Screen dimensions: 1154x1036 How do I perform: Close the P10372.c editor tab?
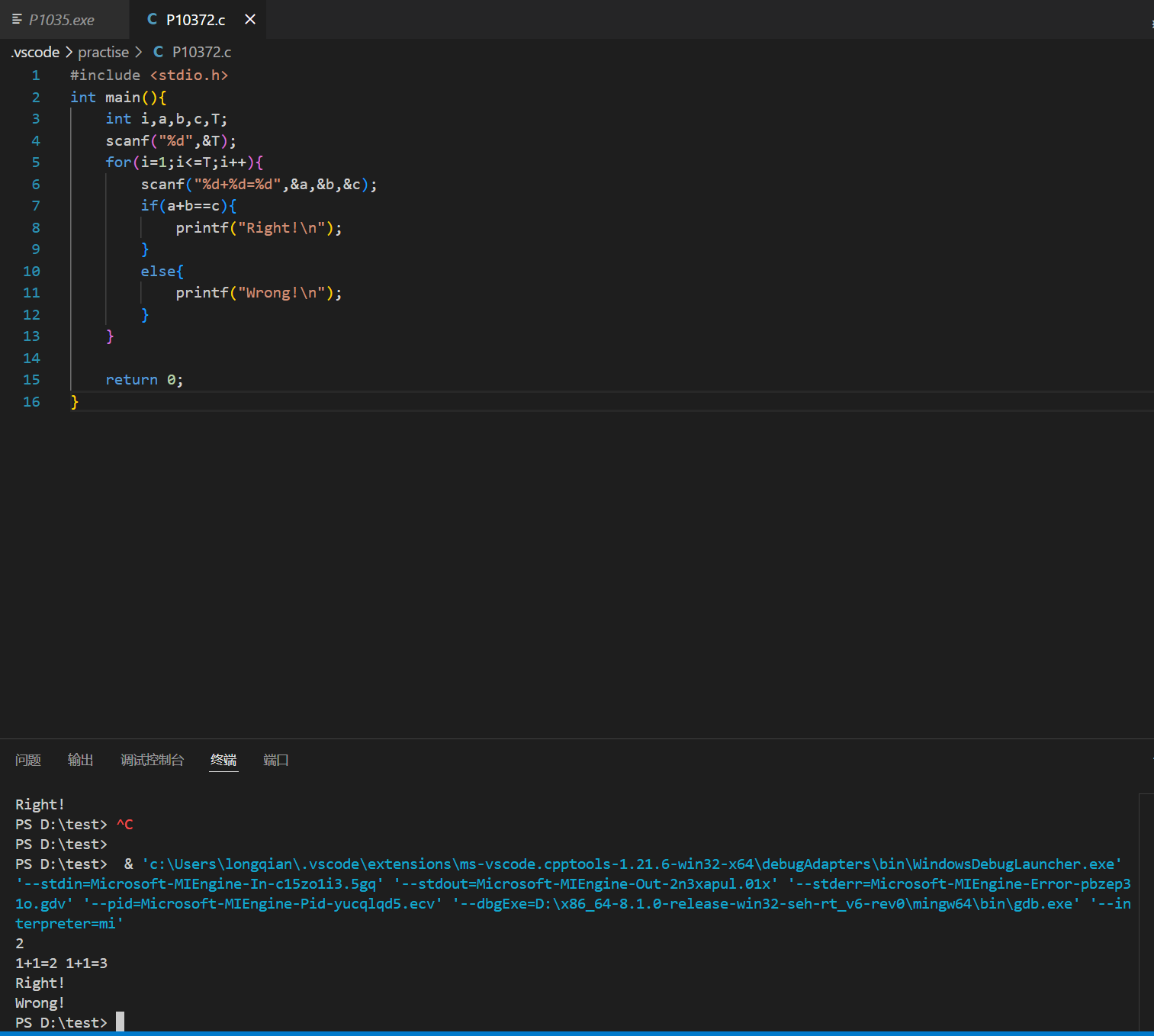click(250, 20)
